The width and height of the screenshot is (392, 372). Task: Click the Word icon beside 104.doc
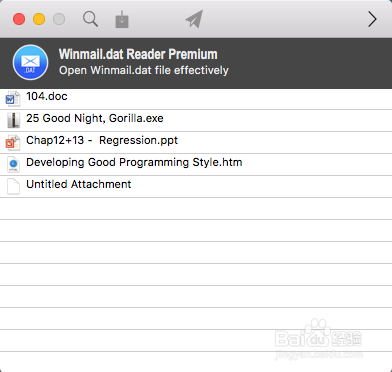tap(13, 98)
